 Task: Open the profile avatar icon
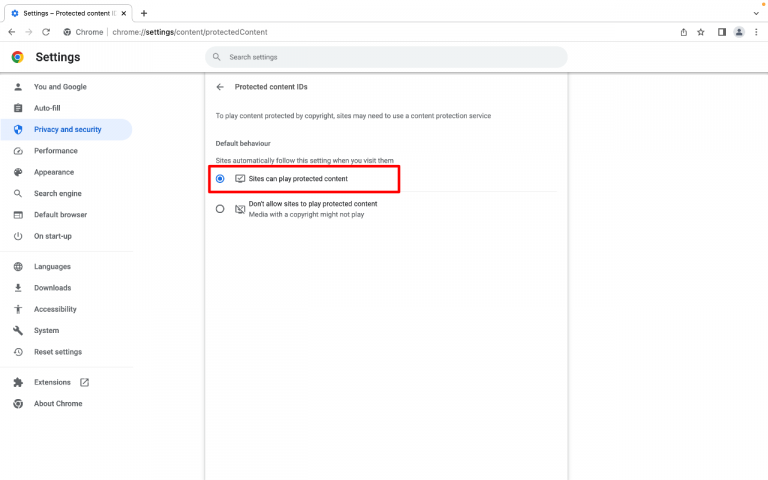pos(739,32)
